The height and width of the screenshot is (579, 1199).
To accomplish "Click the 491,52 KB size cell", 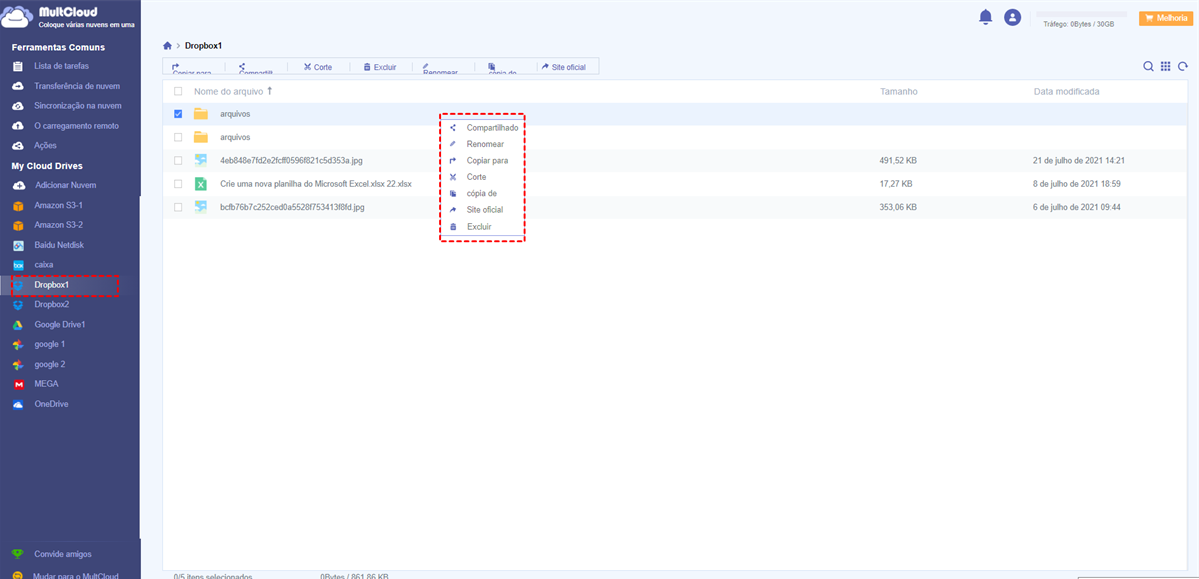I will (898, 161).
